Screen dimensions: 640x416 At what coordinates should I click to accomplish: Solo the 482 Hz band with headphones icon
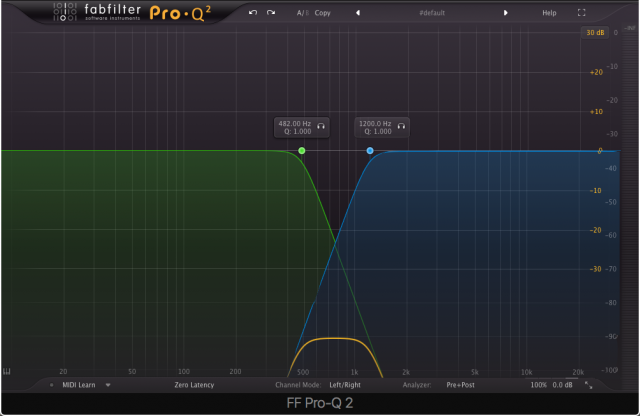click(321, 127)
